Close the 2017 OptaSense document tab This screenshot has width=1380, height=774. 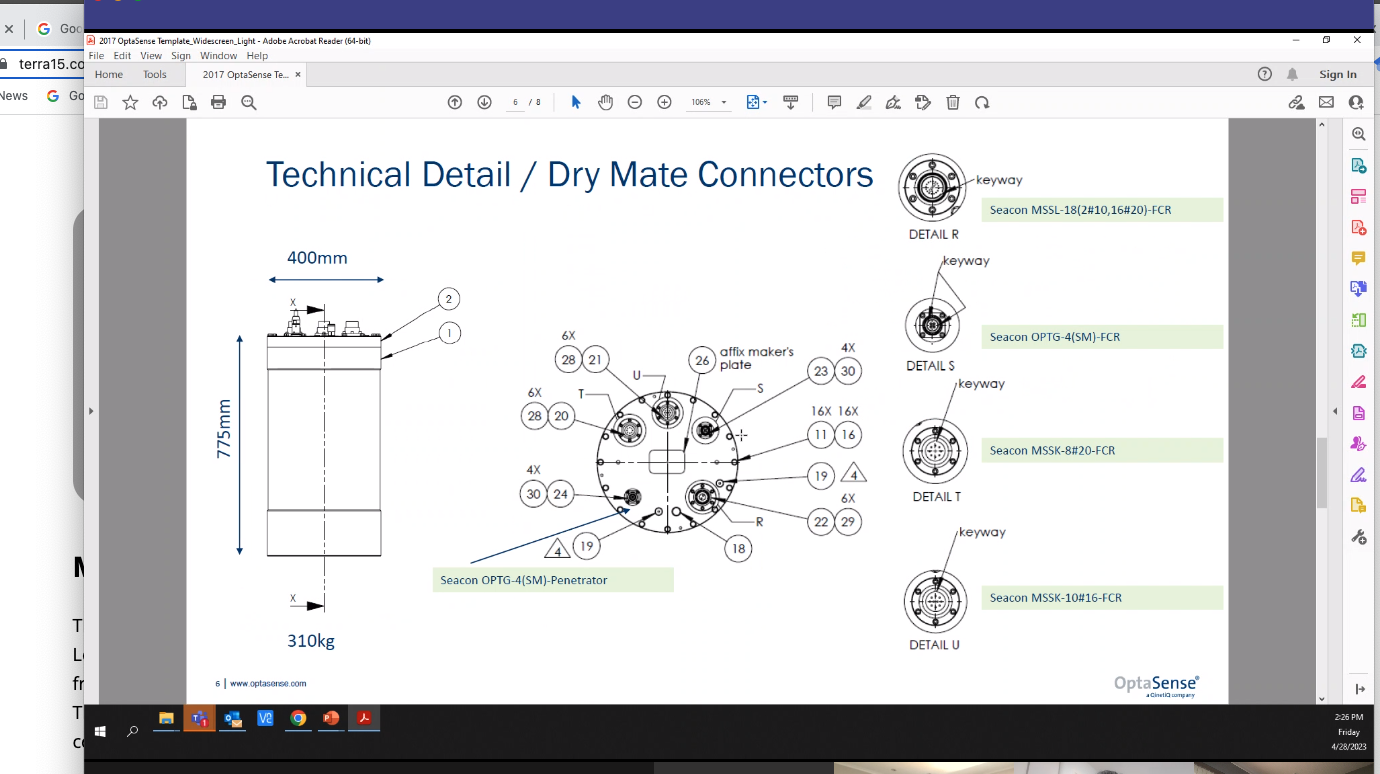[298, 74]
